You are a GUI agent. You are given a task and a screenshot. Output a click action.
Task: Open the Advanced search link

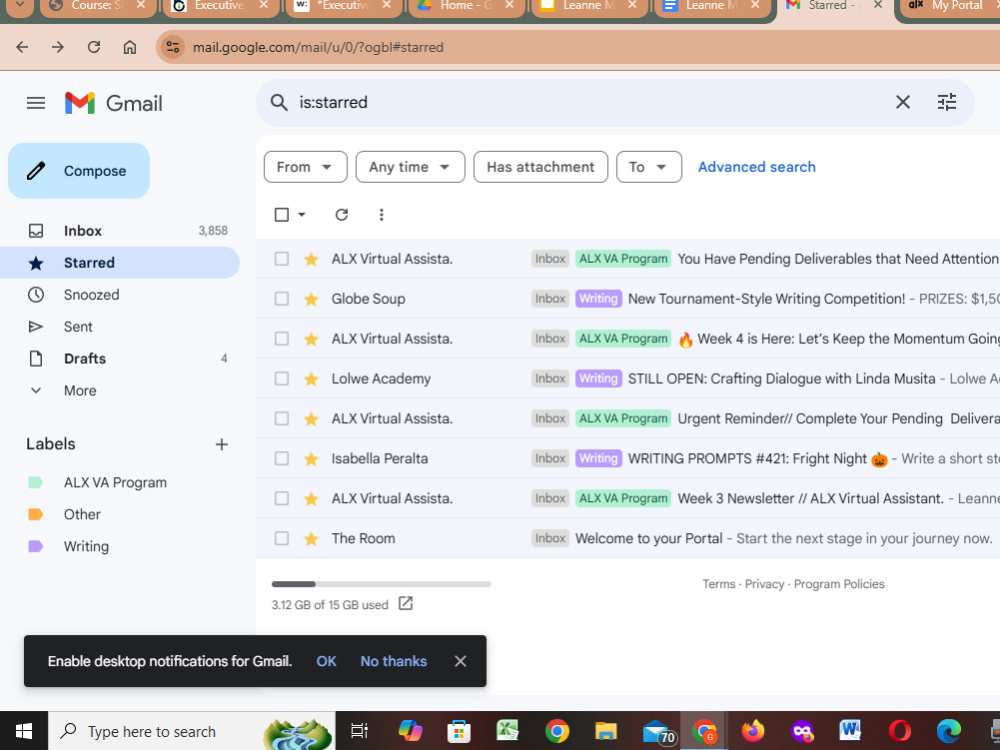(756, 167)
